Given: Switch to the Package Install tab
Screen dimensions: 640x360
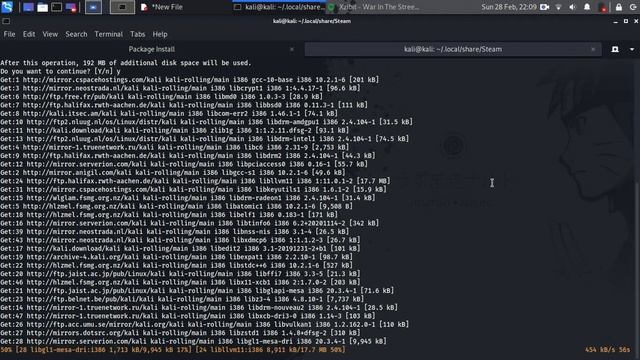Looking at the screenshot, I should [x=151, y=49].
